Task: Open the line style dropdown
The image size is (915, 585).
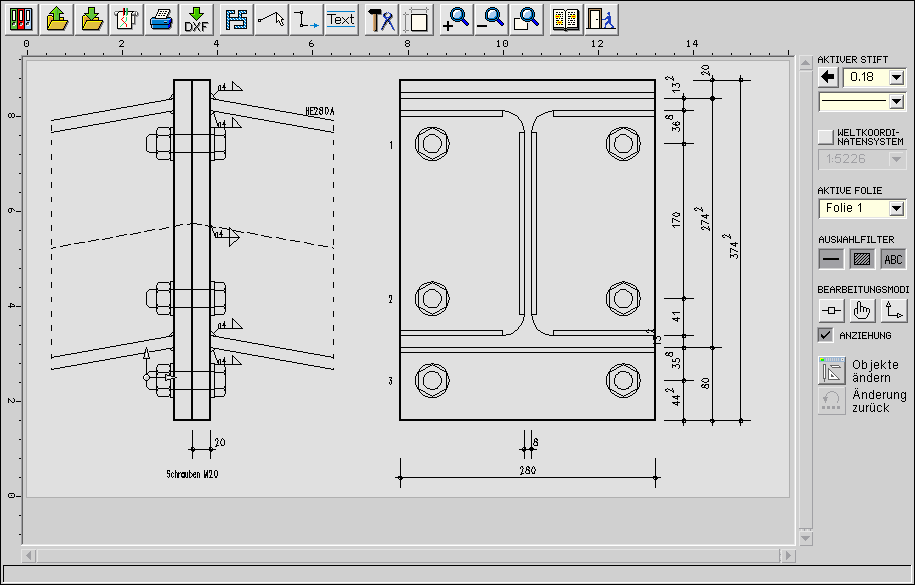Action: [x=896, y=101]
